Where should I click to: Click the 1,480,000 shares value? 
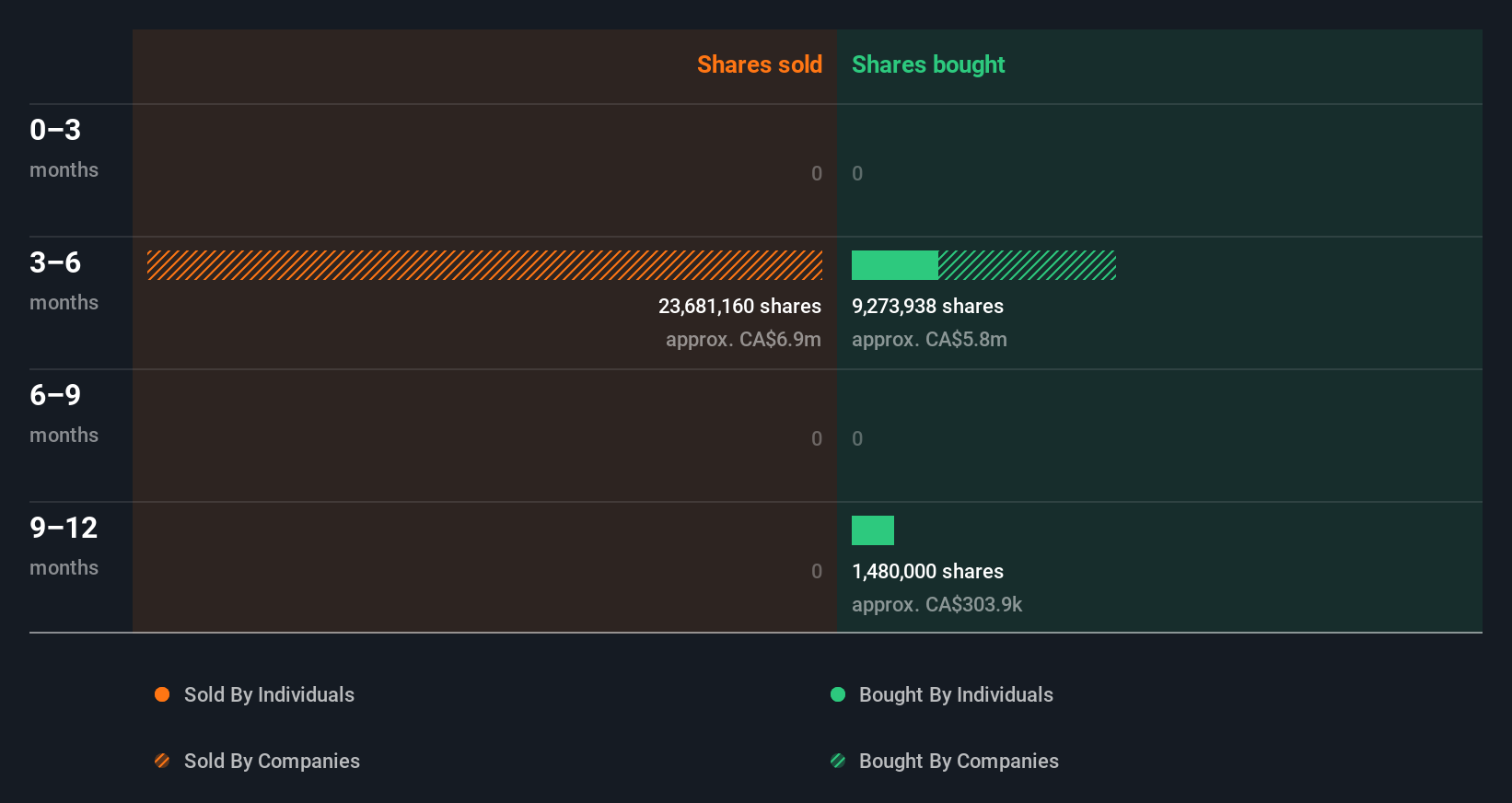point(927,571)
